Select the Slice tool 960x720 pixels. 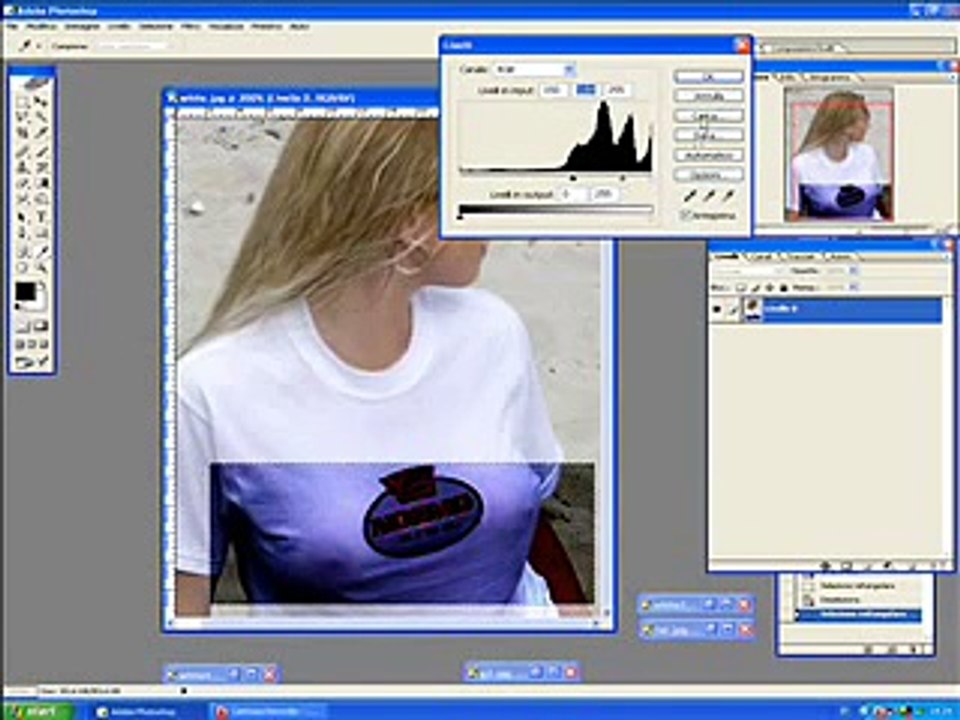42,133
